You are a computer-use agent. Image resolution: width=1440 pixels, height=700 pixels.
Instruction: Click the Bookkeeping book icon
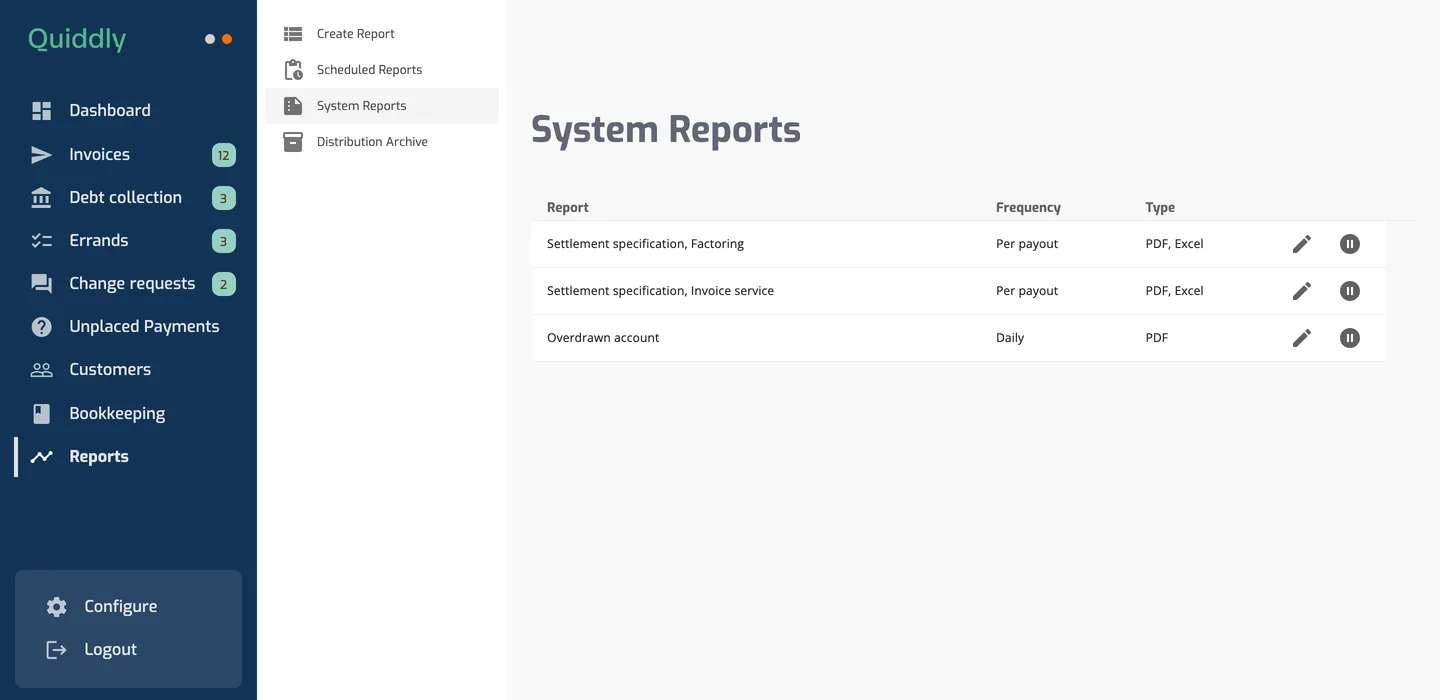click(41, 414)
